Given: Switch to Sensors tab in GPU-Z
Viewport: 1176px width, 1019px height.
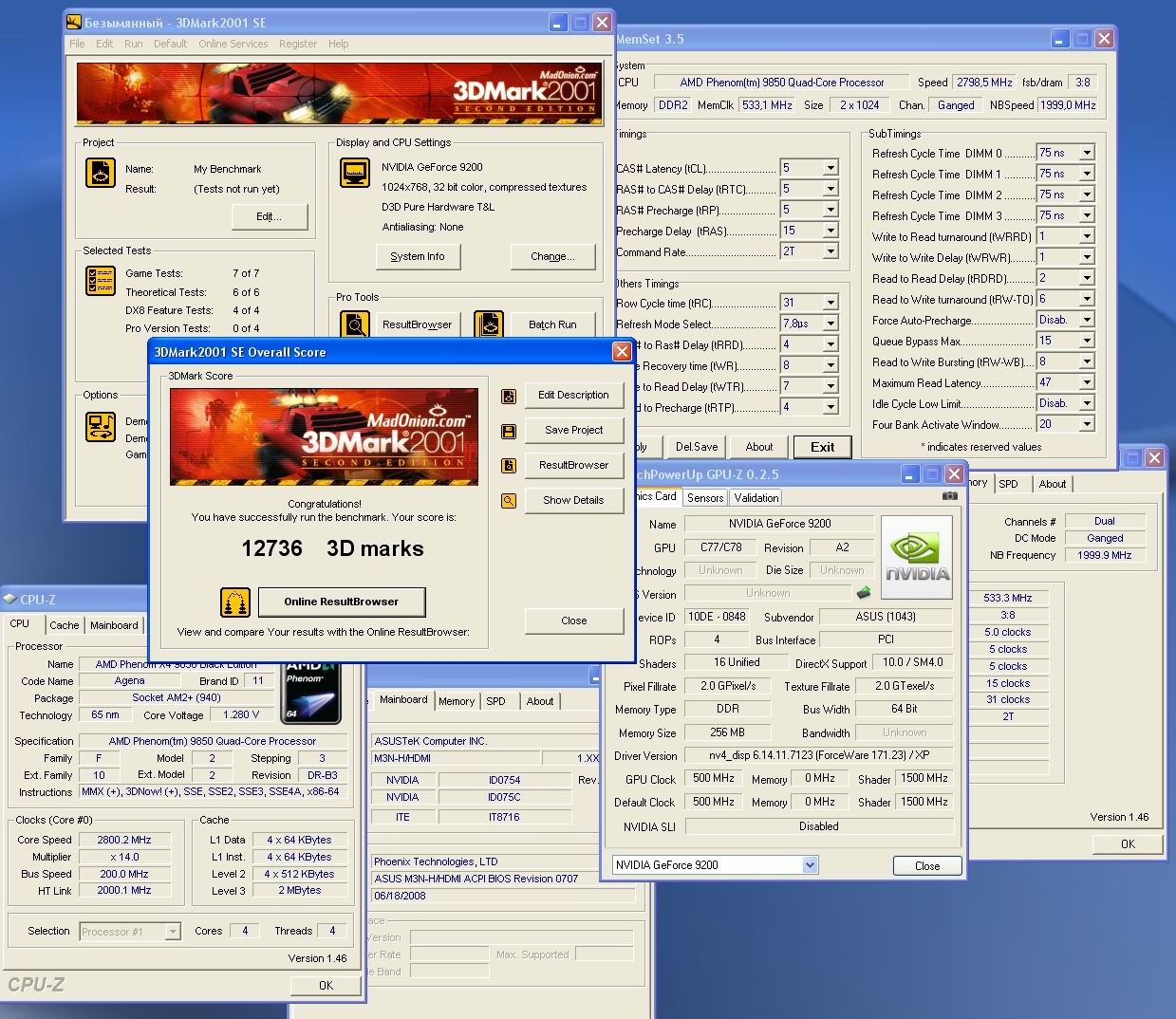Looking at the screenshot, I should [705, 497].
